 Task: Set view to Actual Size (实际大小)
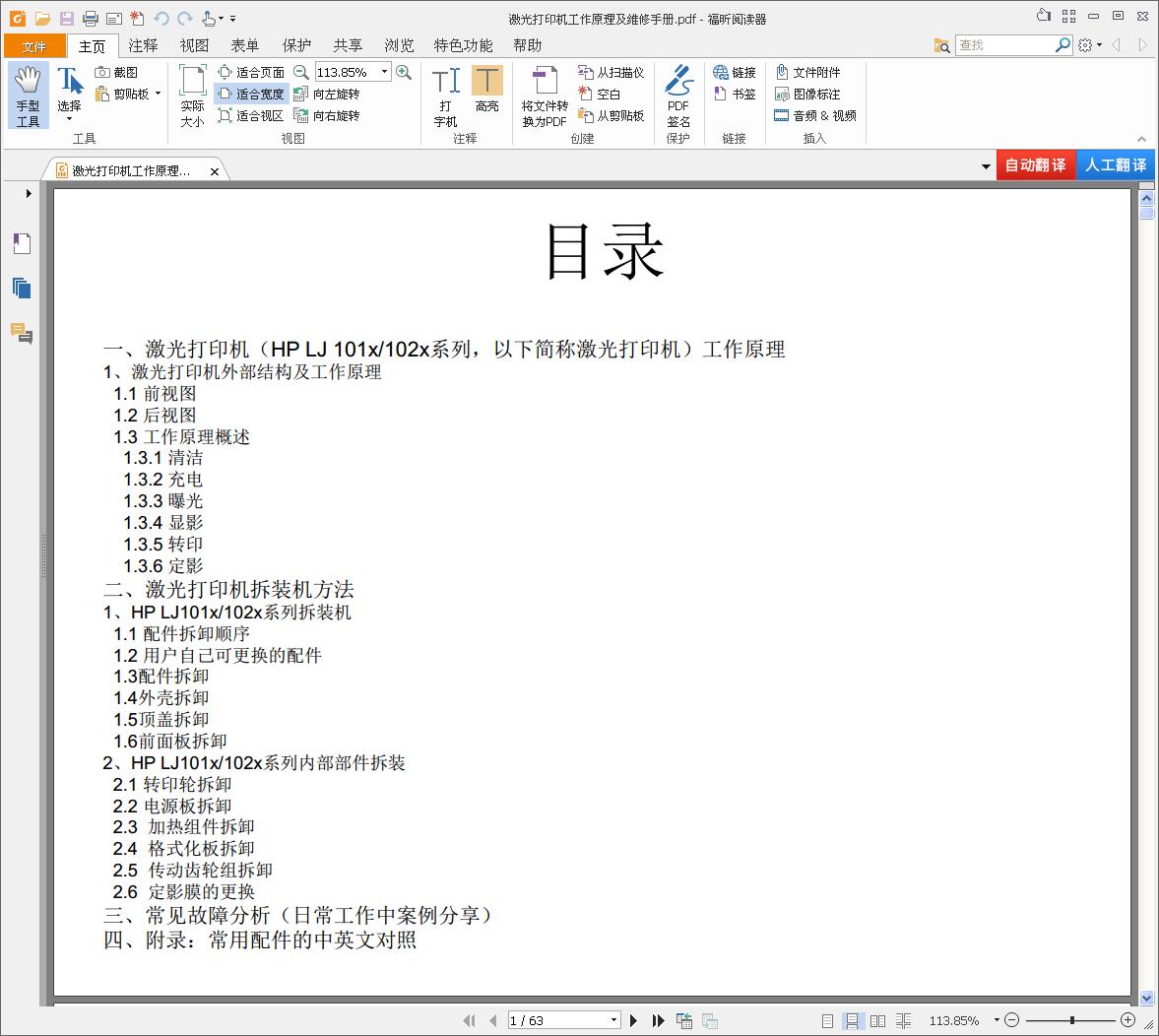[x=192, y=97]
